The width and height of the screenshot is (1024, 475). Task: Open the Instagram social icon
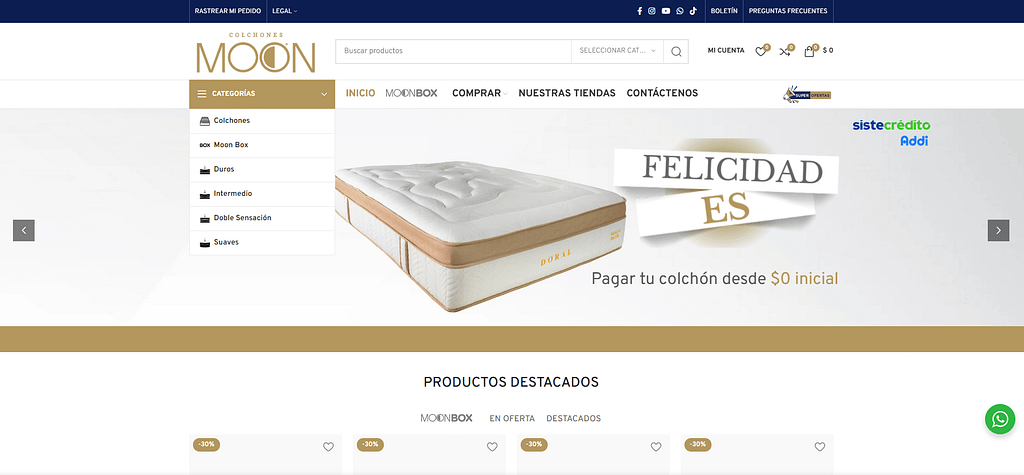(652, 11)
